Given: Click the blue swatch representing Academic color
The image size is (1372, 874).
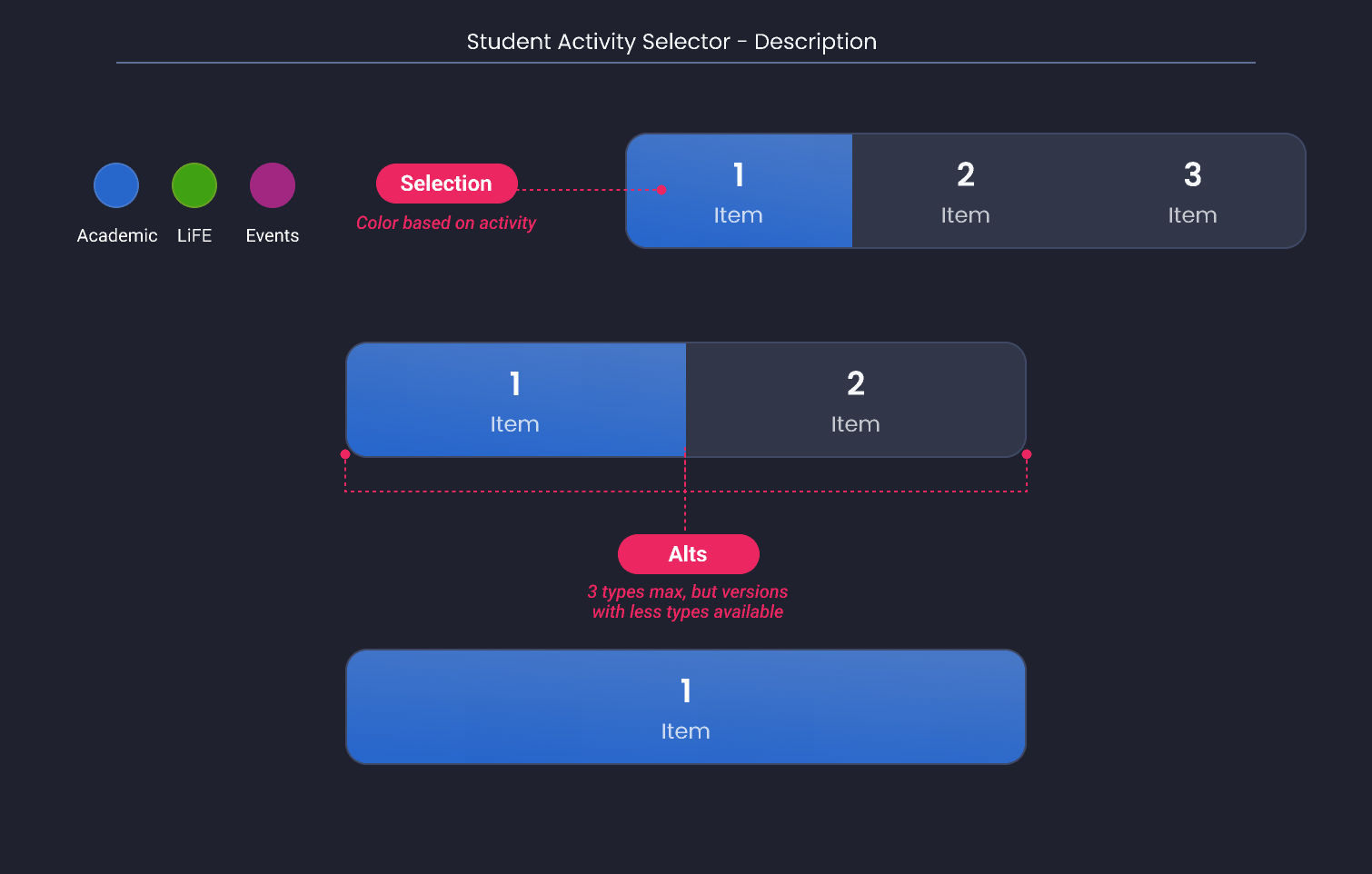Looking at the screenshot, I should tap(116, 184).
